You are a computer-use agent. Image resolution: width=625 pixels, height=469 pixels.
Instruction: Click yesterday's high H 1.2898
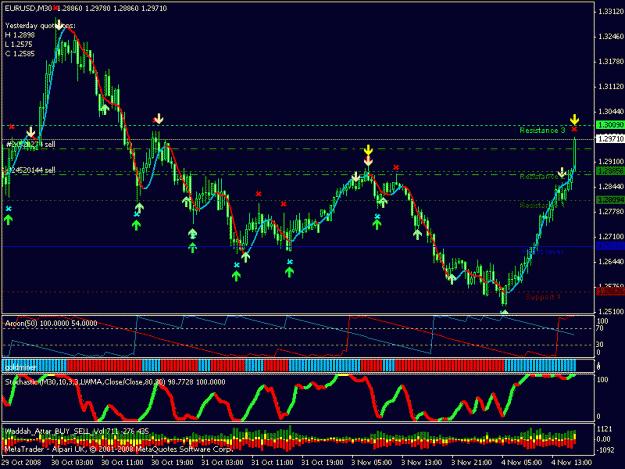[20, 35]
